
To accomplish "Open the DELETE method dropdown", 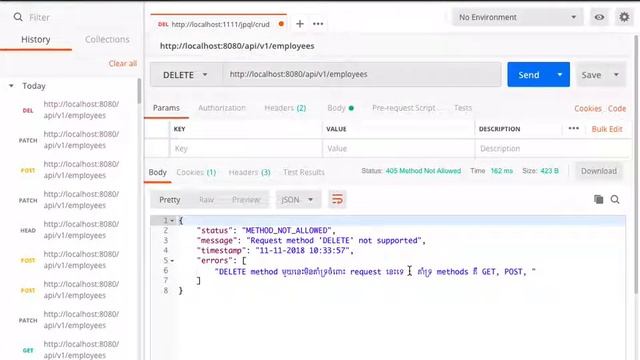I will tap(185, 75).
